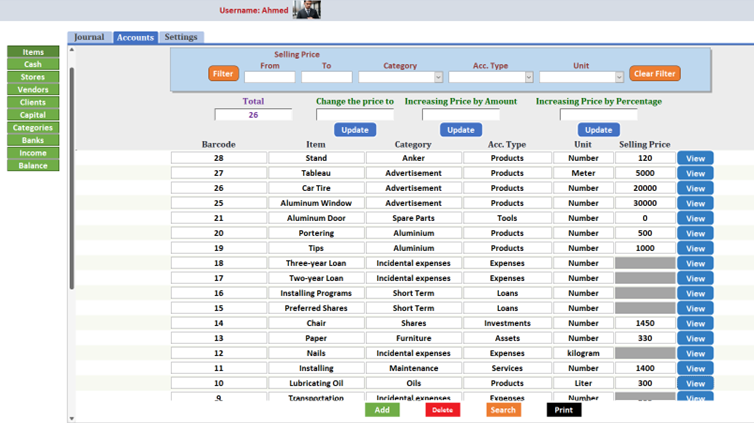Open Balance in the sidebar
This screenshot has height=423, width=754.
[x=33, y=165]
